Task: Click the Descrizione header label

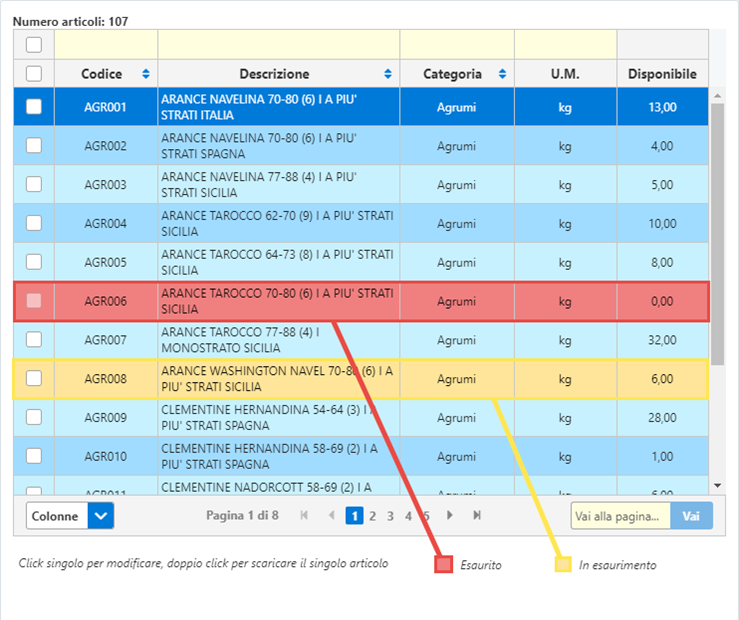Action: point(274,74)
